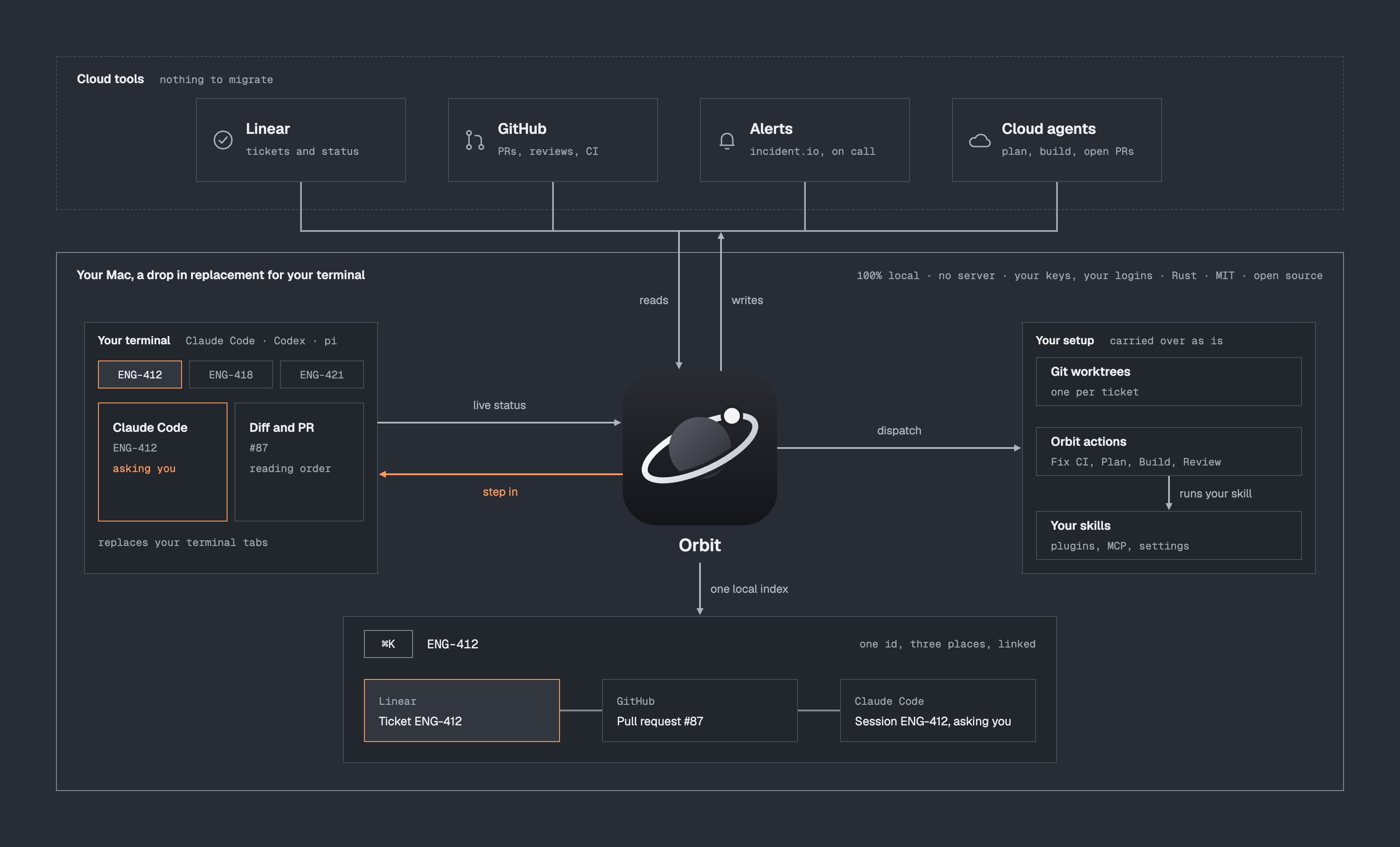Select the Linear Ticket ENG-412 card

pos(462,710)
